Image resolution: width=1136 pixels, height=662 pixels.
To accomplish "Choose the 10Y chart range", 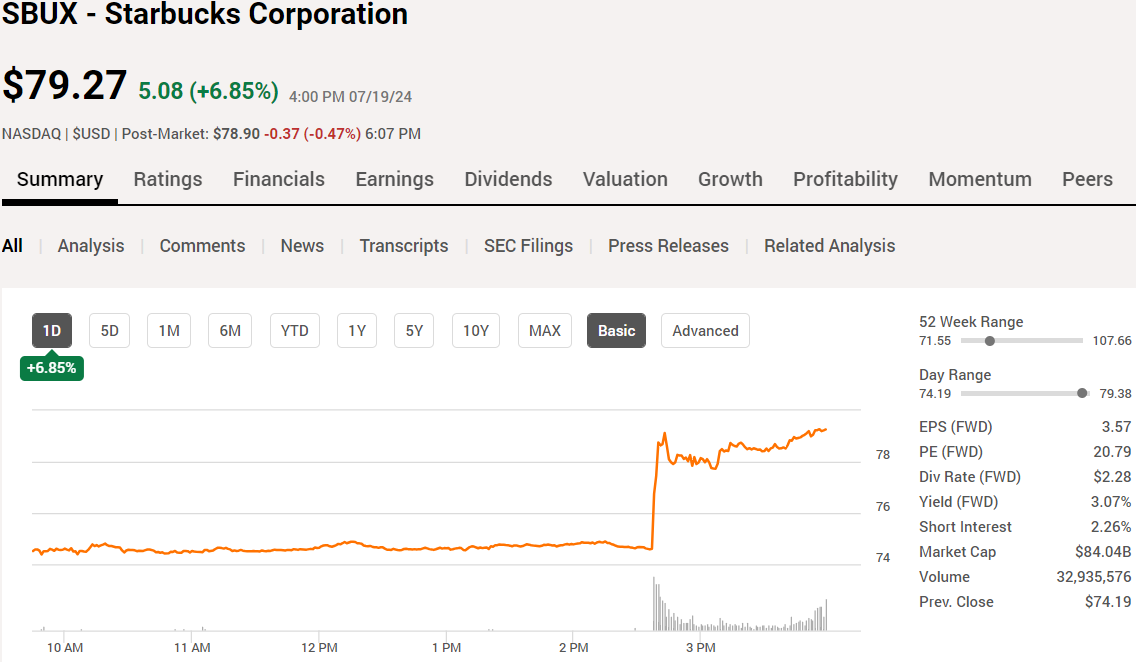I will pos(475,330).
